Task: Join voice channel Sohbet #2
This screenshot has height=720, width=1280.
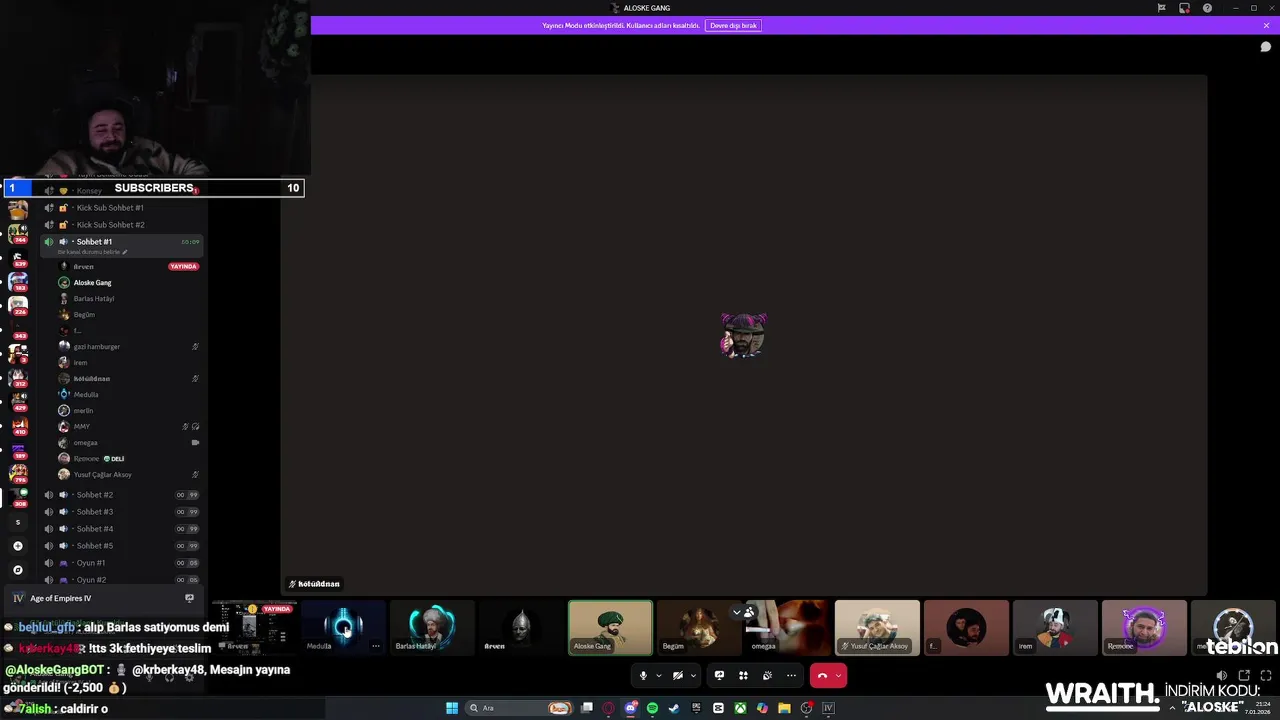Action: tap(121, 495)
